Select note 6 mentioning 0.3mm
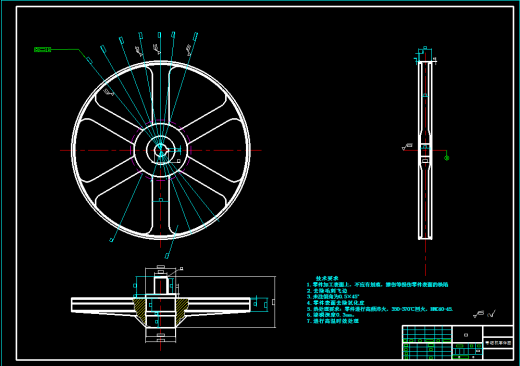This screenshot has height=366, width=520. (x=330, y=315)
